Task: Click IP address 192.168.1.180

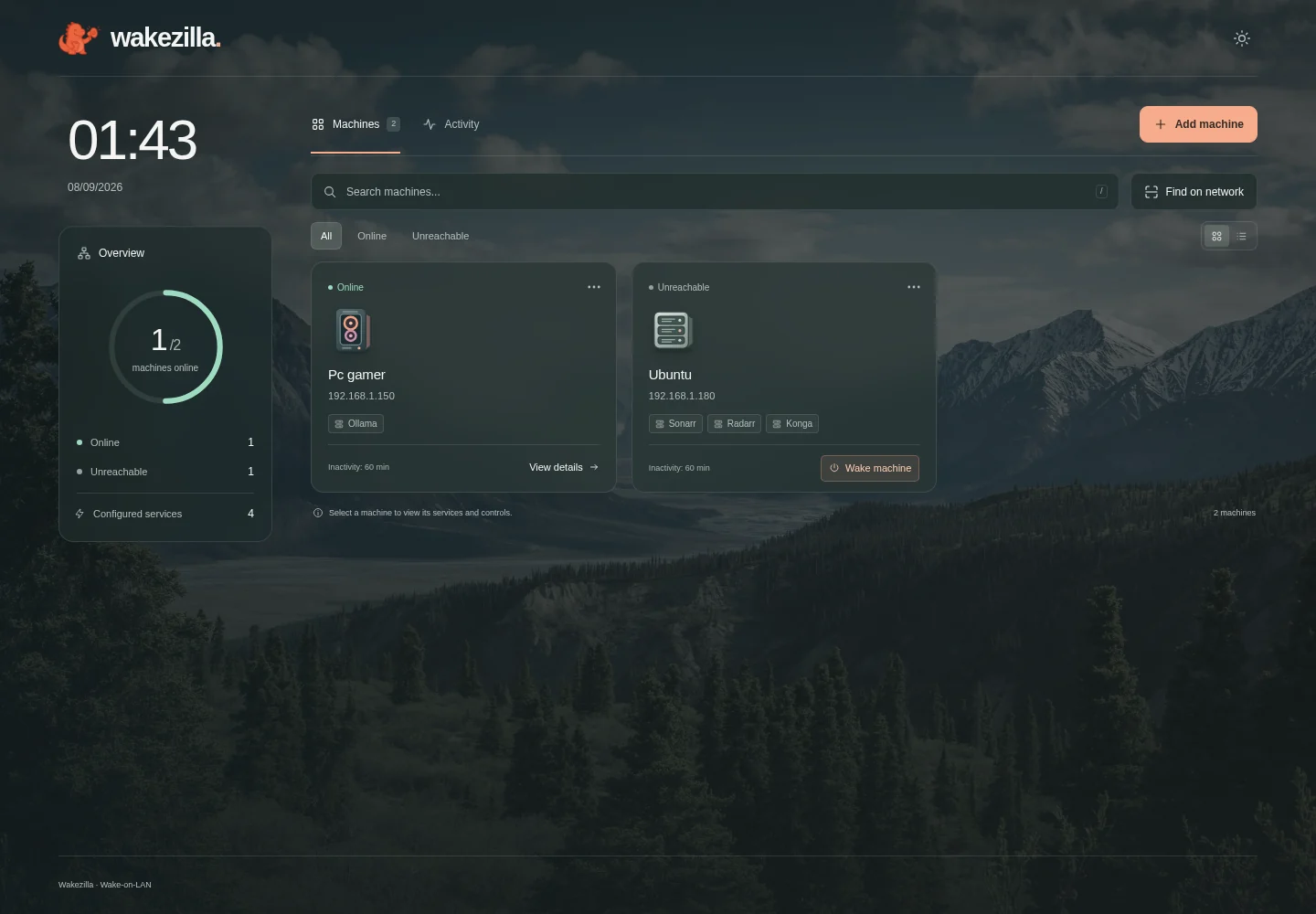Action: (x=682, y=396)
